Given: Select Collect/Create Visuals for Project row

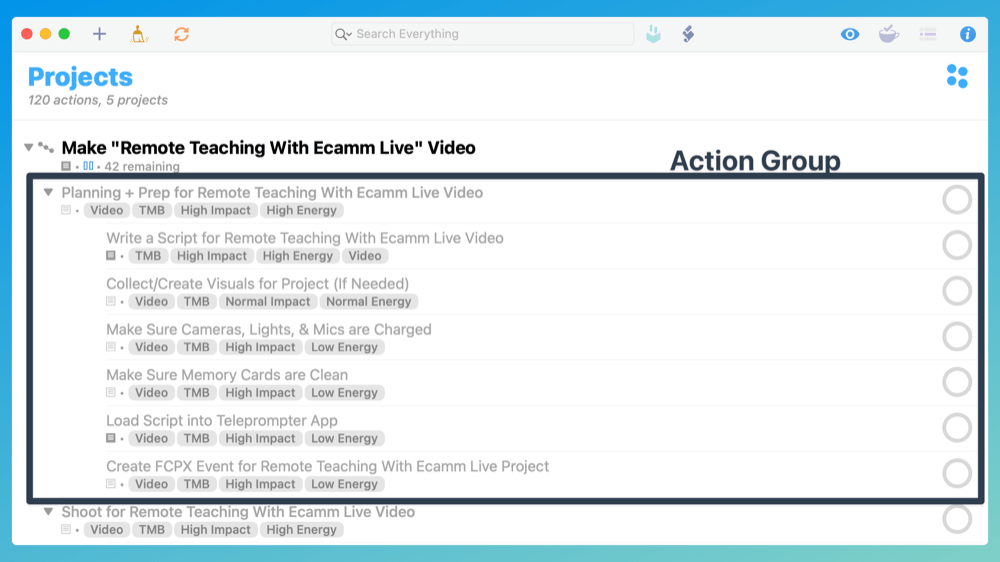Looking at the screenshot, I should point(258,284).
